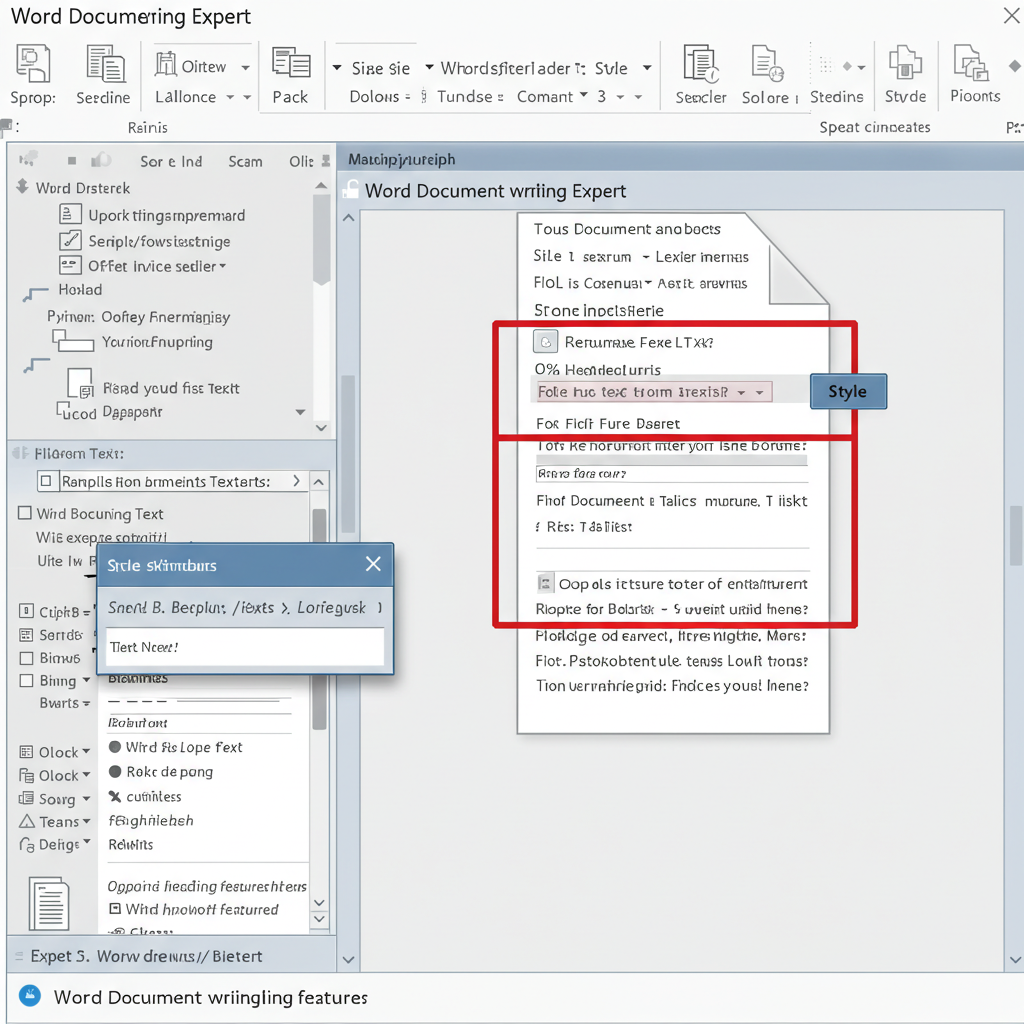Expand the Ucod Dppspartr dropdown arrow
Image resolution: width=1024 pixels, height=1024 pixels.
coord(300,412)
